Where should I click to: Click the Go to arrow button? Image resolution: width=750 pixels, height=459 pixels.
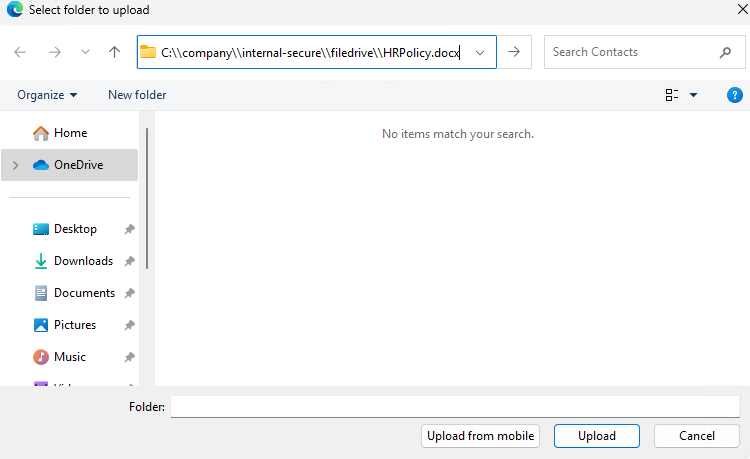[x=514, y=52]
